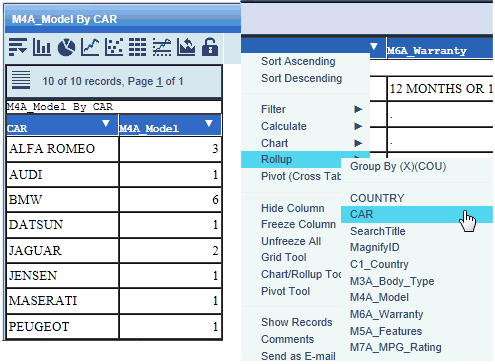495x364 pixels.
Task: Click the grid table view icon
Action: coord(137,47)
